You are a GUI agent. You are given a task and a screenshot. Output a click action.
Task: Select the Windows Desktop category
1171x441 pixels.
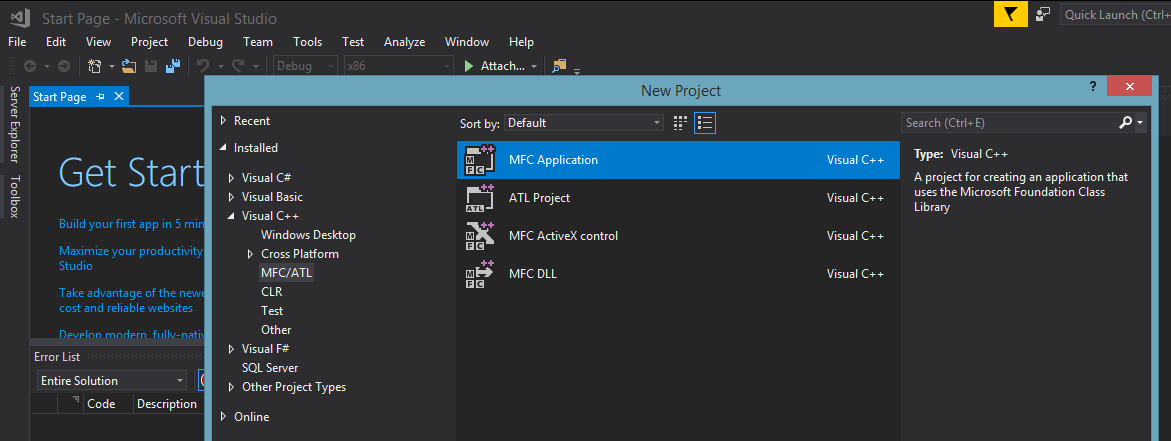point(308,235)
